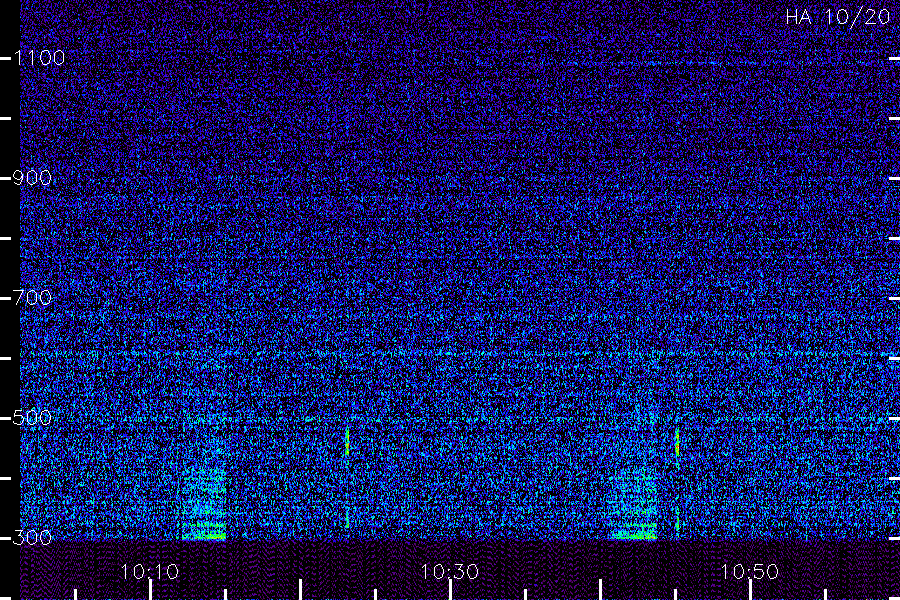Click the 10:10 time axis label
Viewport: 900px width, 600px height.
150,572
